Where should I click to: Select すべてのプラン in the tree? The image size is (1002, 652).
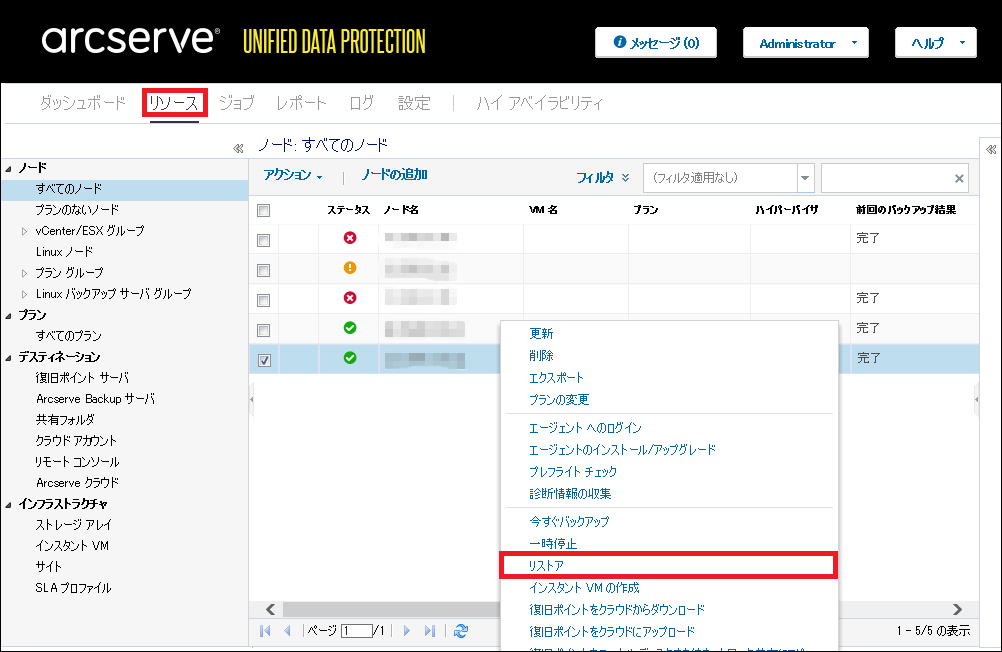point(68,336)
